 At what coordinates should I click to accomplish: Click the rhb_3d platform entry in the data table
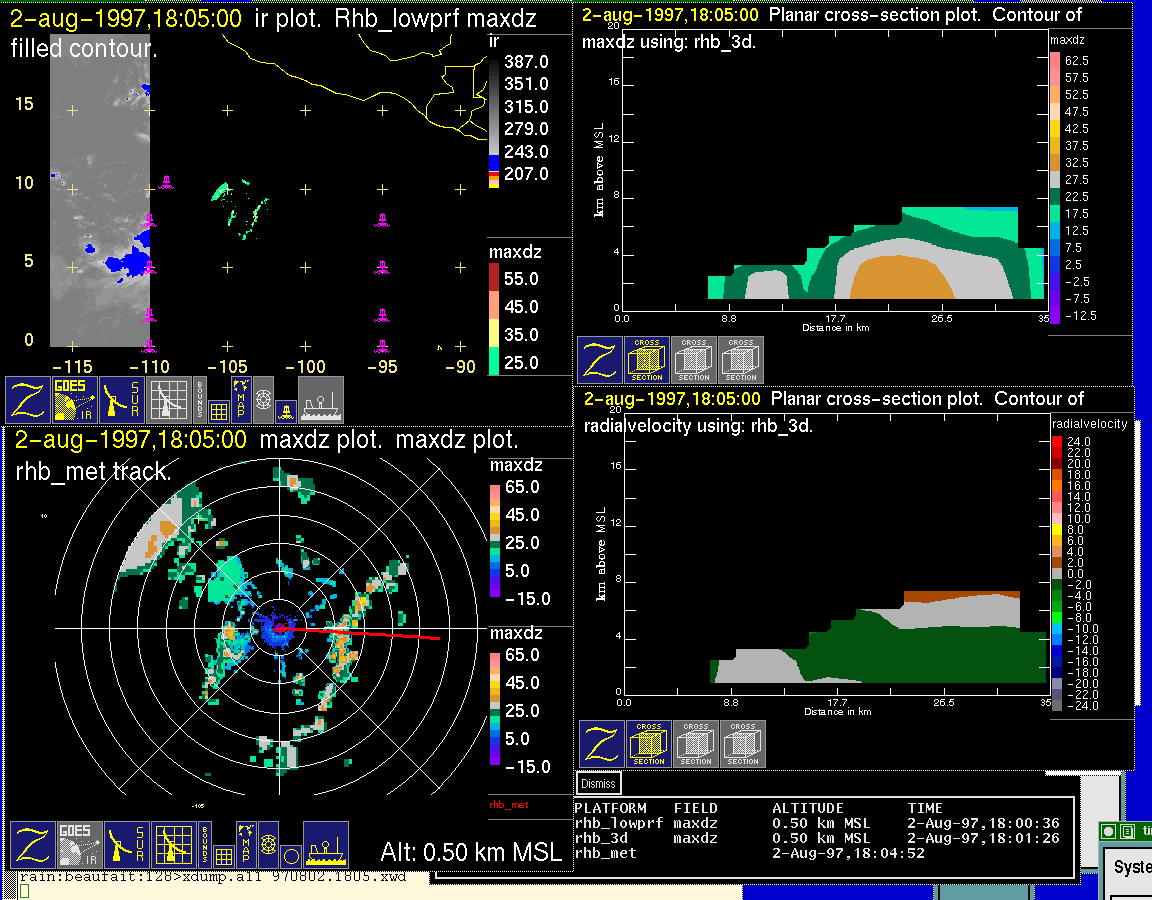[x=599, y=838]
